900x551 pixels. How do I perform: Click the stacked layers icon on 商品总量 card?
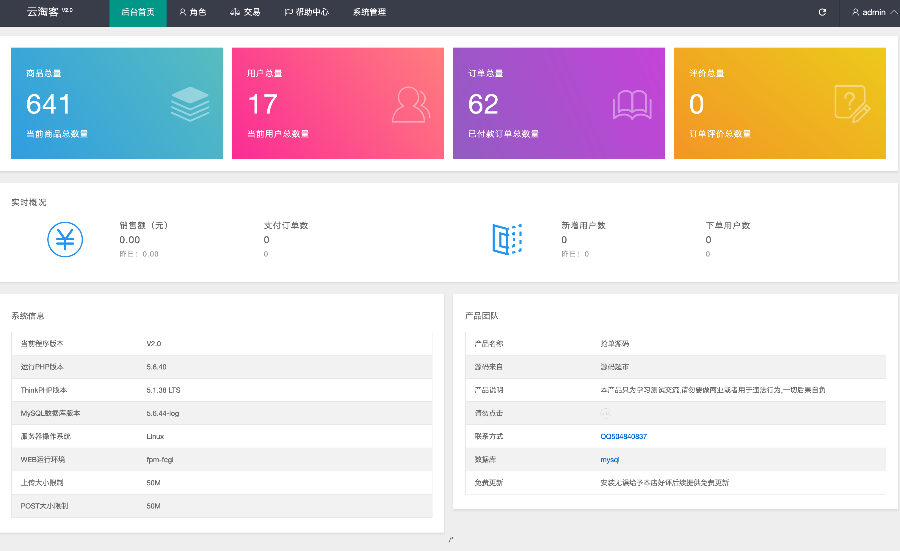pos(190,104)
